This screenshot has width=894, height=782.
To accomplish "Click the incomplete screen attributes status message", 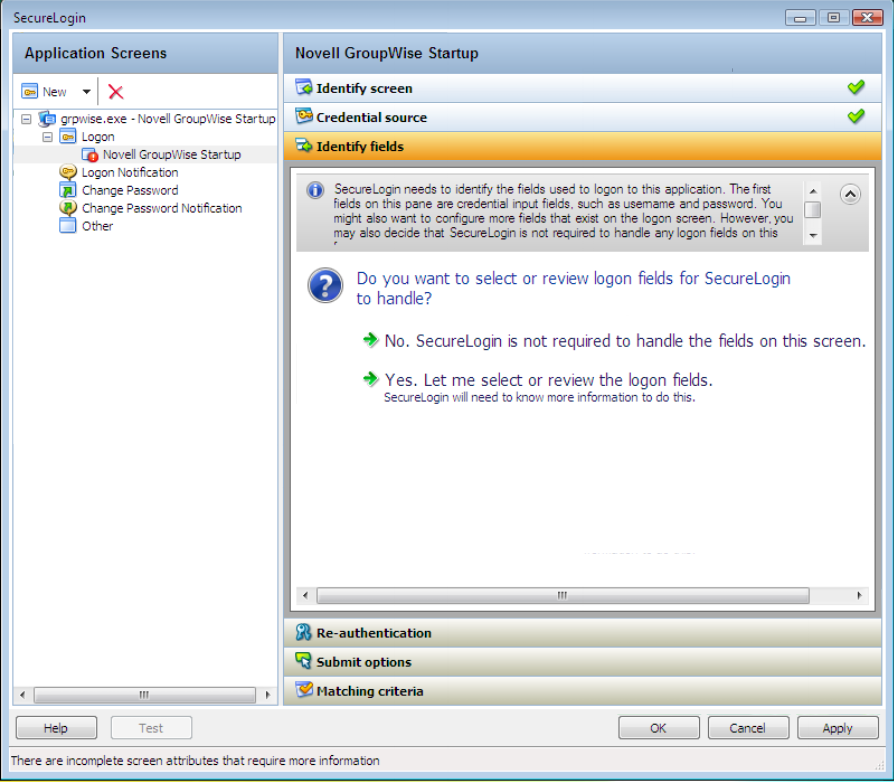I will [195, 760].
